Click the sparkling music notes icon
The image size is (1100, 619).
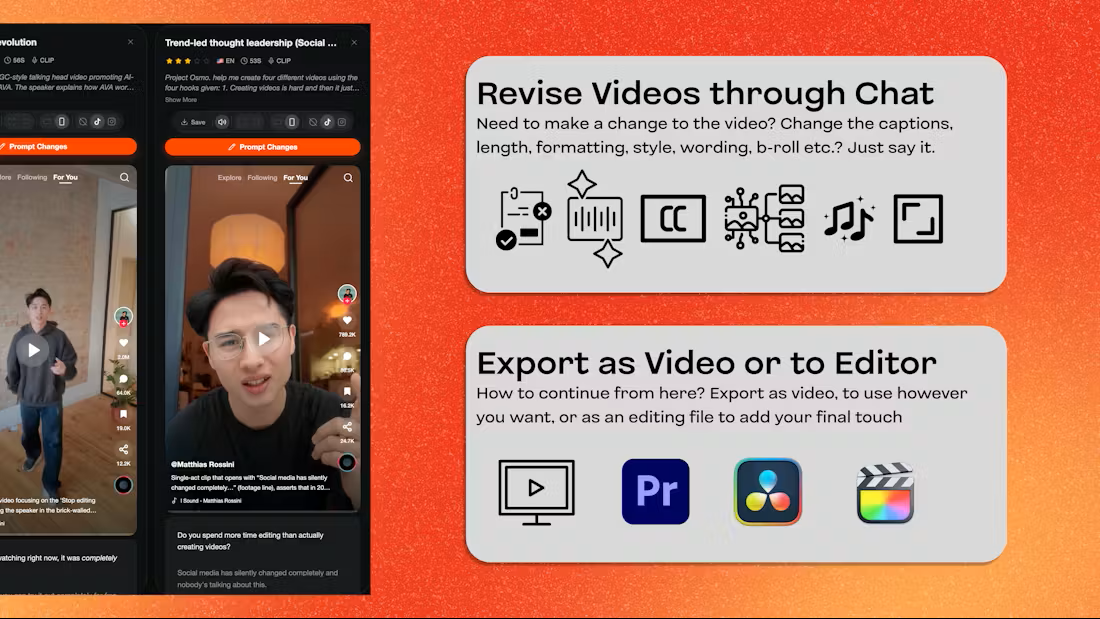(850, 219)
